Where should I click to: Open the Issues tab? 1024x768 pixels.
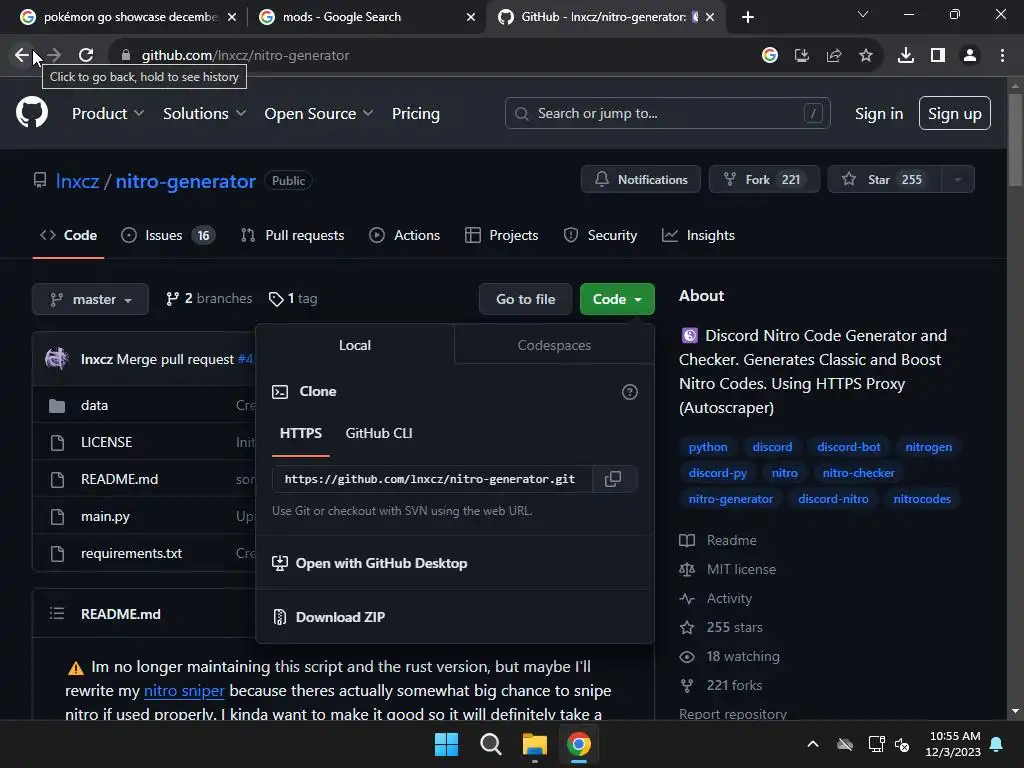[167, 235]
